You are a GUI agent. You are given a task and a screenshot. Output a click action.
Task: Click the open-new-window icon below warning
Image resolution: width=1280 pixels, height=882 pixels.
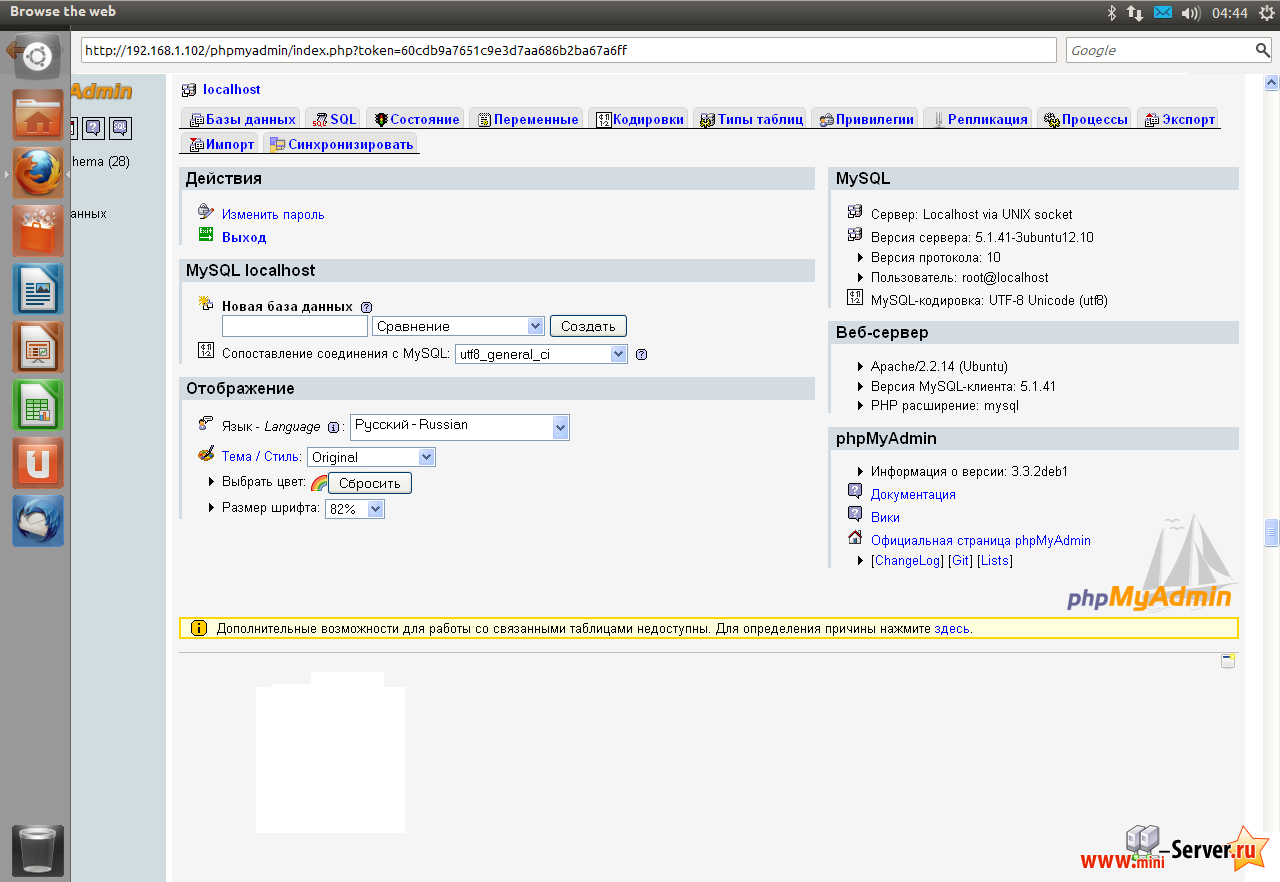(1228, 661)
